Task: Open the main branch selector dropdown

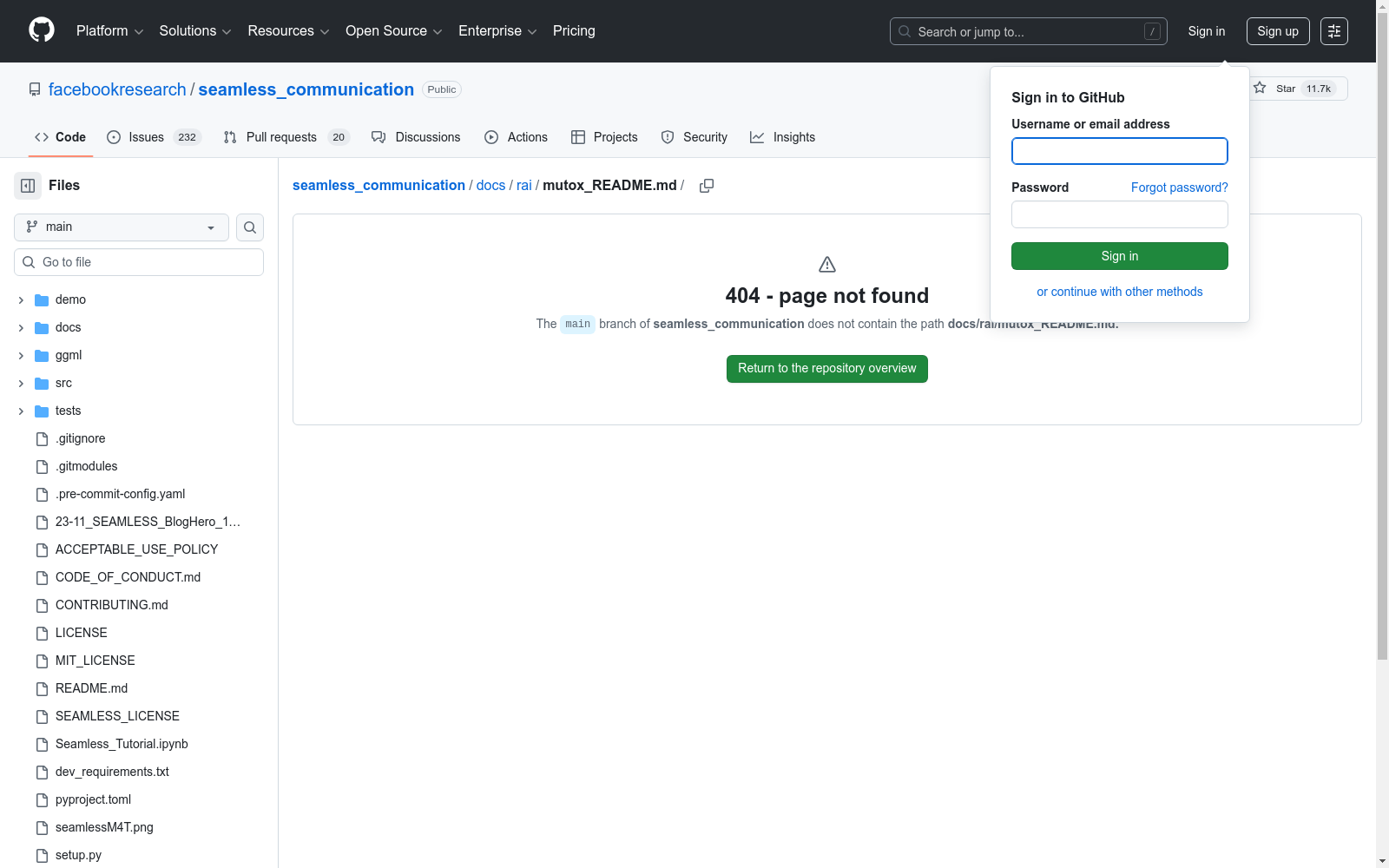Action: point(122,227)
